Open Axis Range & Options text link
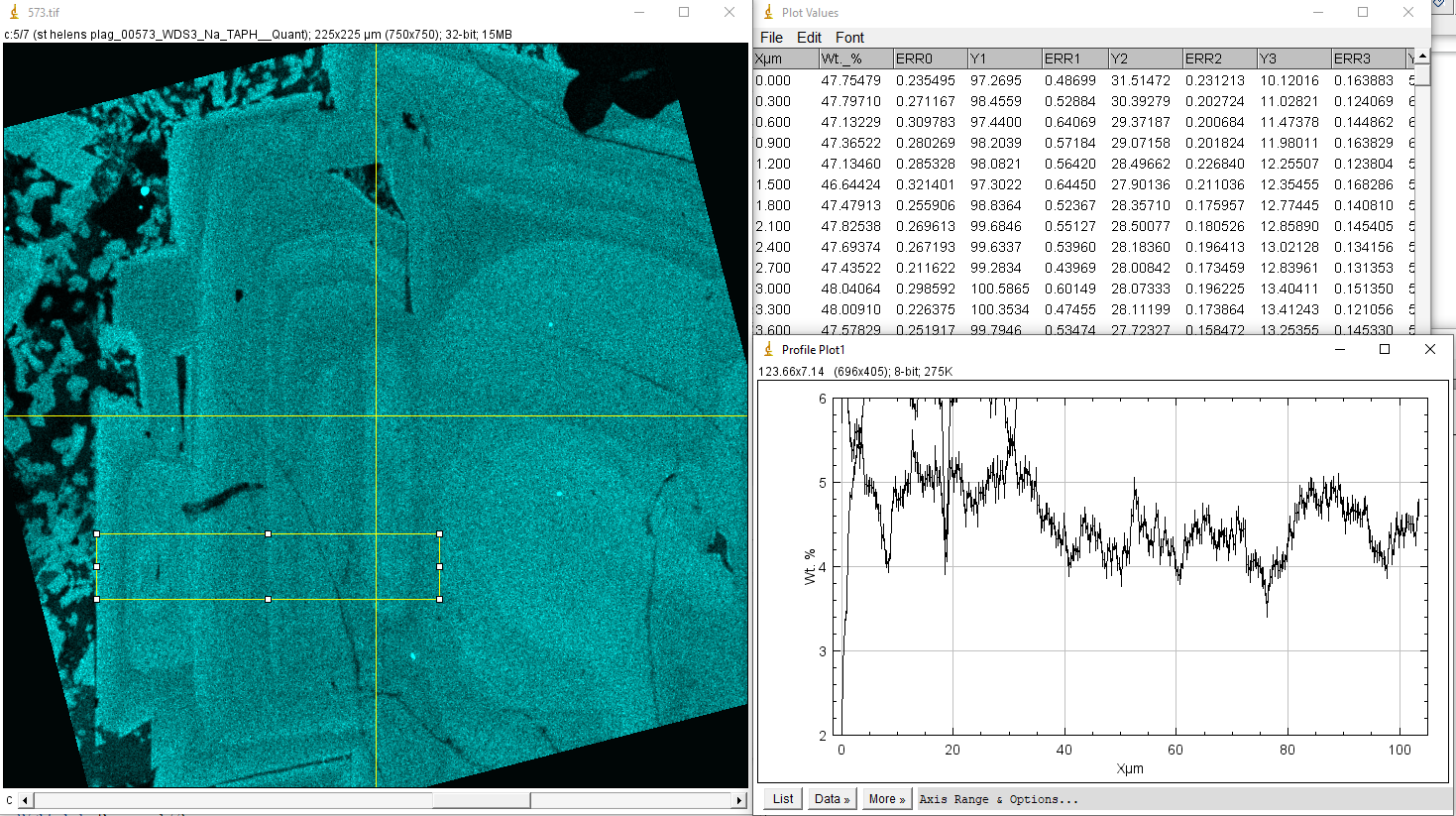The image size is (1456, 816). point(998,799)
